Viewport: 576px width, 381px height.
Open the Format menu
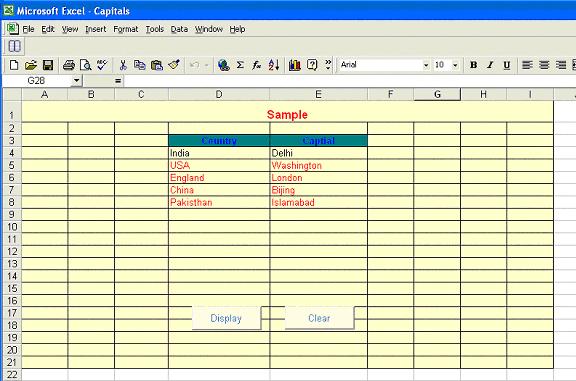point(126,29)
